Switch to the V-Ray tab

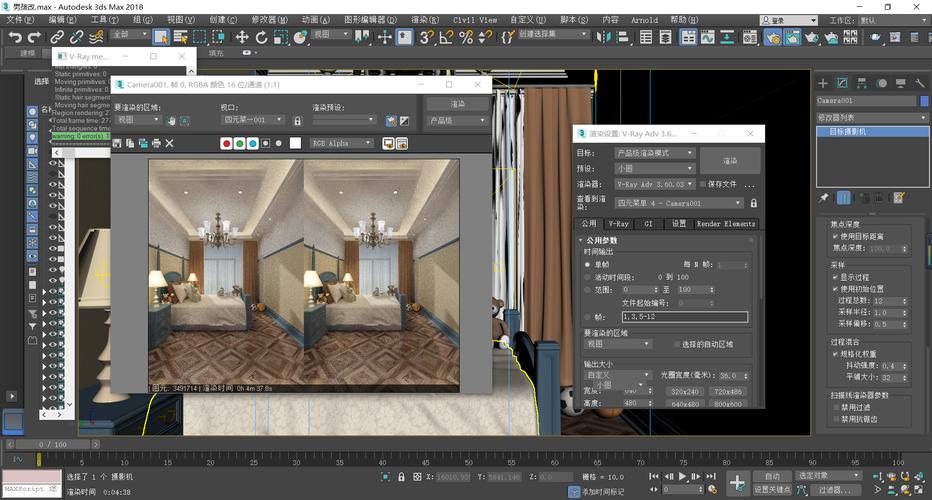620,224
